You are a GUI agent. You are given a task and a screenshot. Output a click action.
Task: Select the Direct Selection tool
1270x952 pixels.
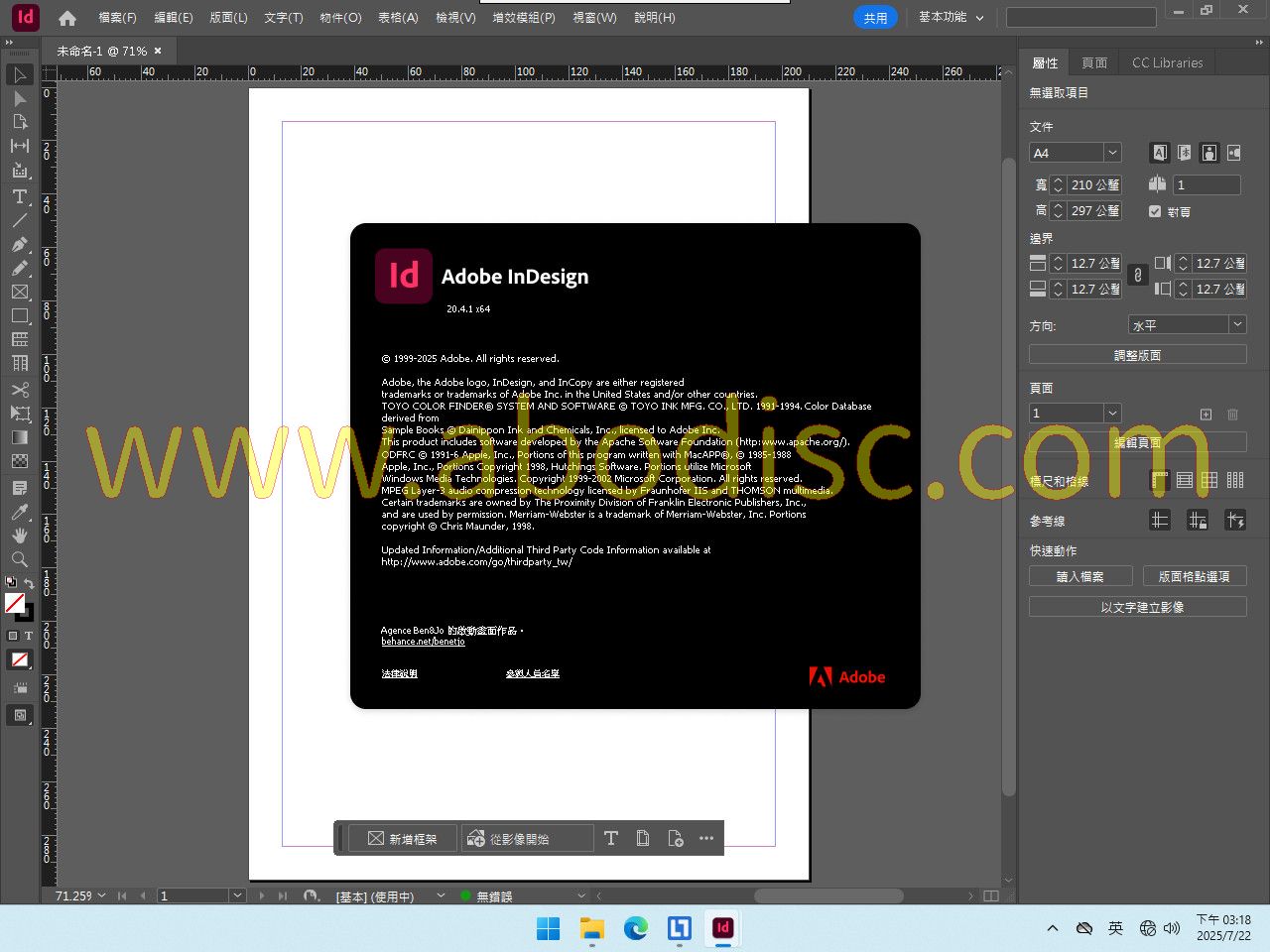pyautogui.click(x=20, y=99)
